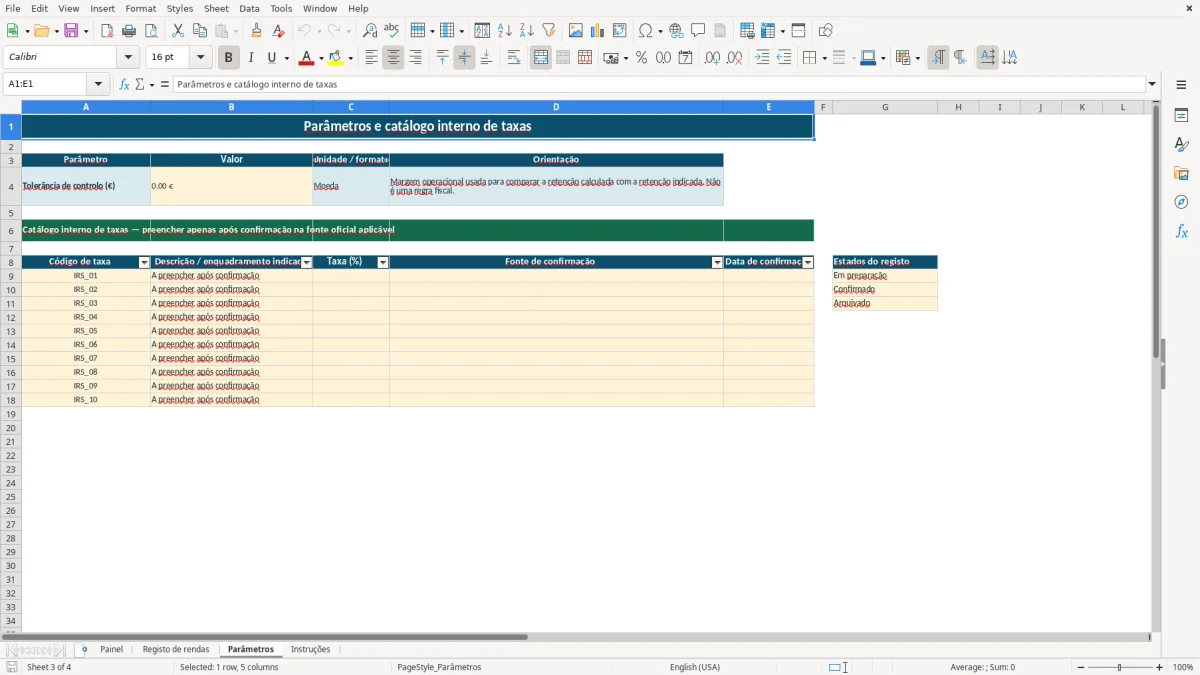1200x675 pixels.
Task: Export directly as PDF icon
Action: pyautogui.click(x=107, y=31)
